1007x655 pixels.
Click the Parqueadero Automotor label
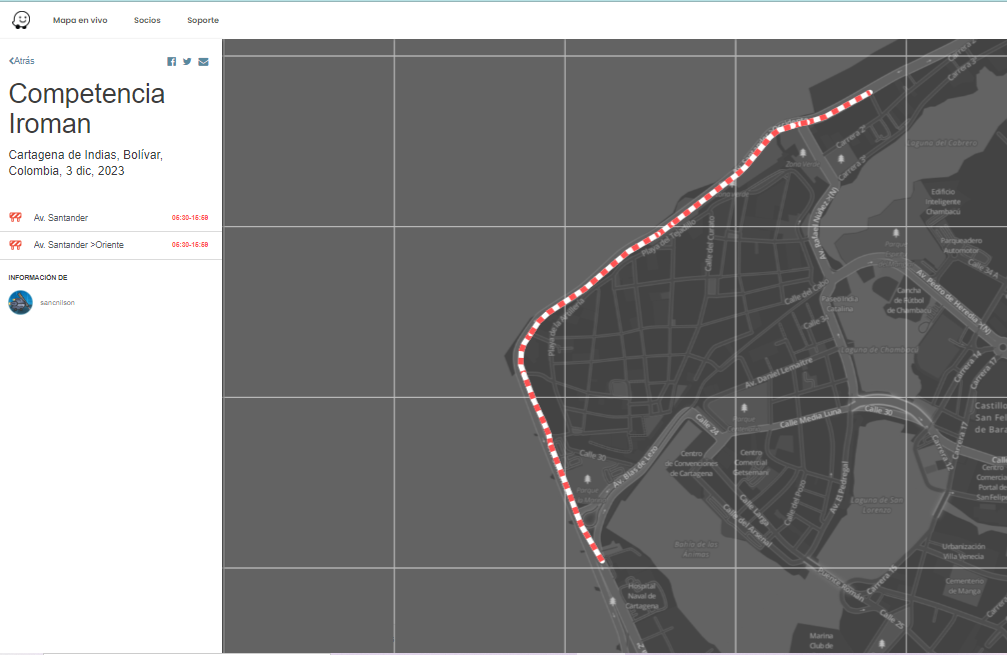click(961, 245)
